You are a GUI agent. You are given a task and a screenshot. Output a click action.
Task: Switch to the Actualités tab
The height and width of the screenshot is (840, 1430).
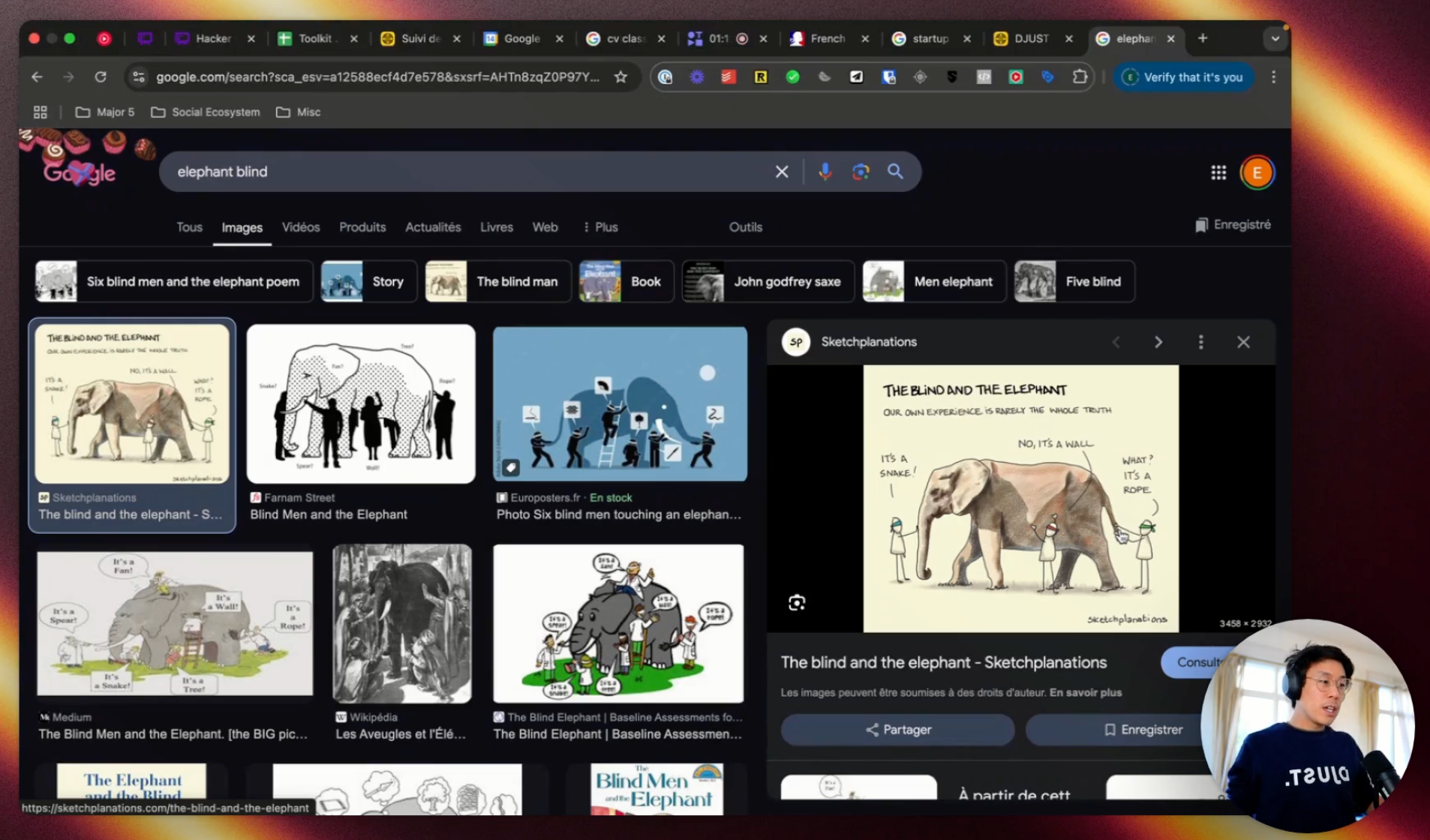click(433, 227)
